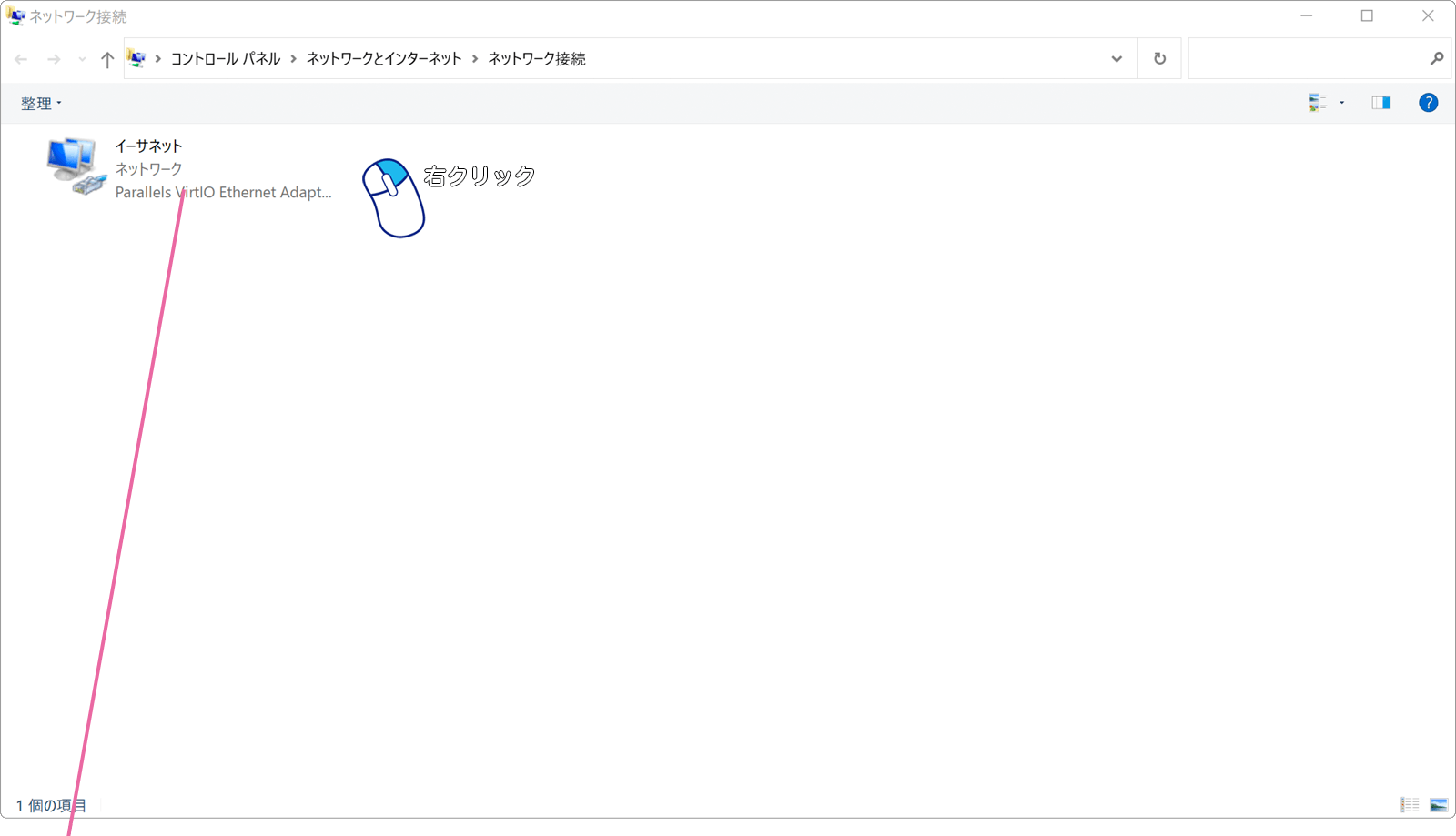Select the イーサネット network adapter icon
The image size is (1456, 836).
pos(76,166)
